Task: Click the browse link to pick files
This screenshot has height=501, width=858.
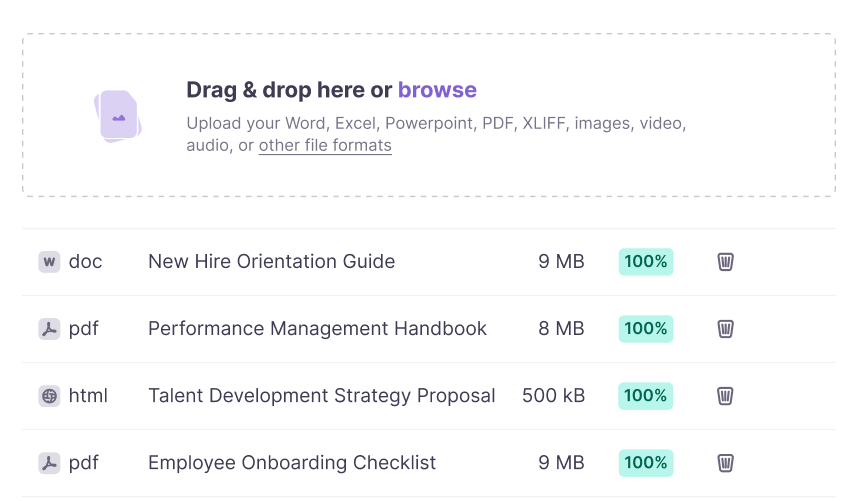Action: 437,90
